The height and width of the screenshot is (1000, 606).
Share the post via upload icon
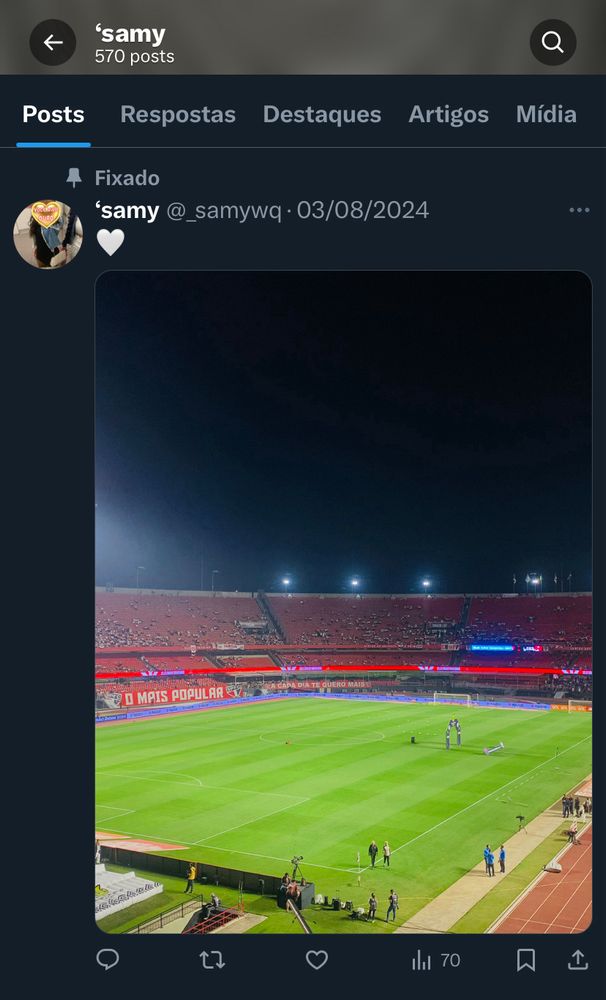coord(578,959)
